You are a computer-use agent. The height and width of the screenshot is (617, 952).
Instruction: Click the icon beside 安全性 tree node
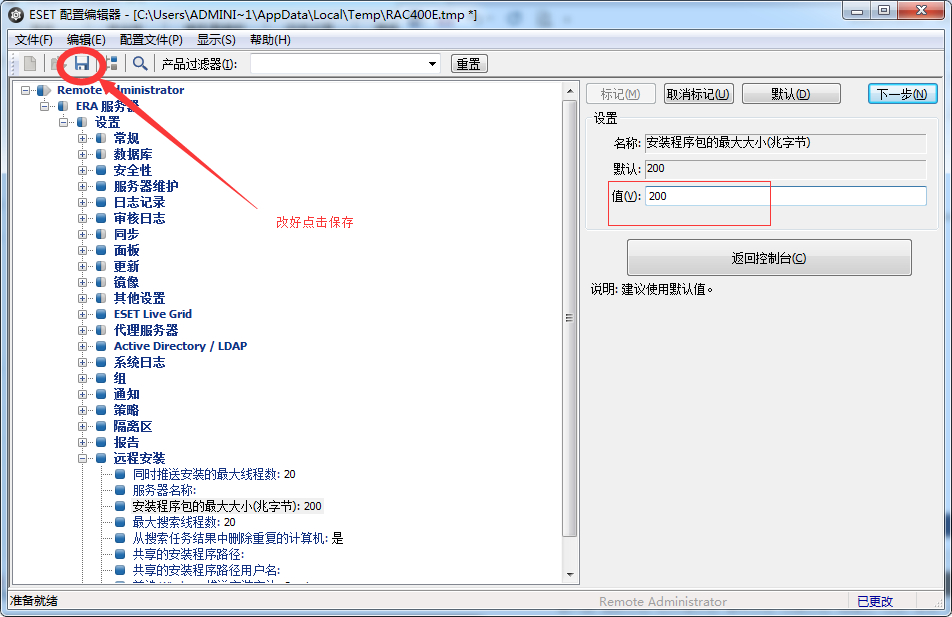click(x=101, y=170)
